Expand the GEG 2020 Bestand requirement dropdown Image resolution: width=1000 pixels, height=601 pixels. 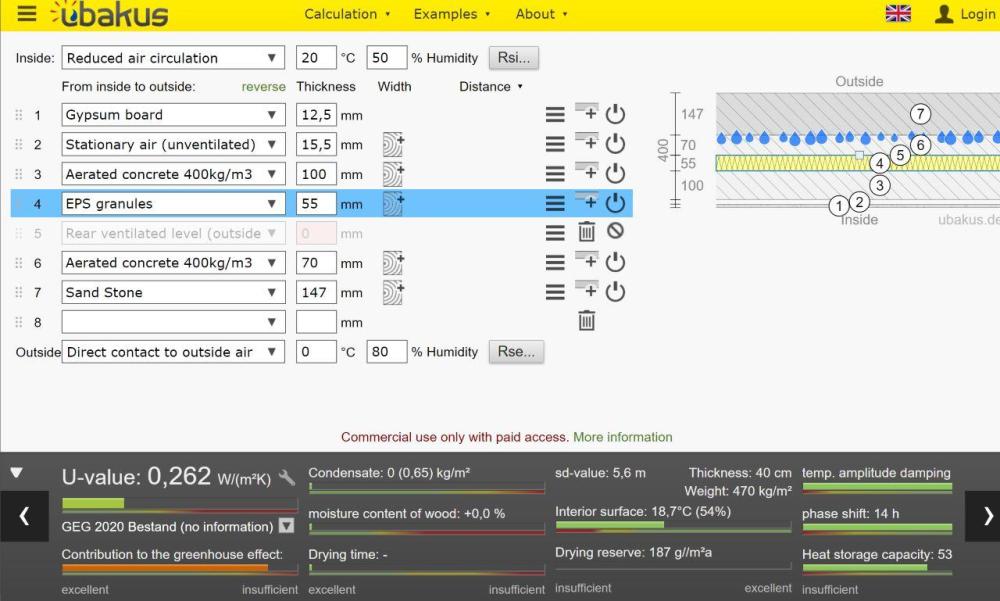pos(287,526)
